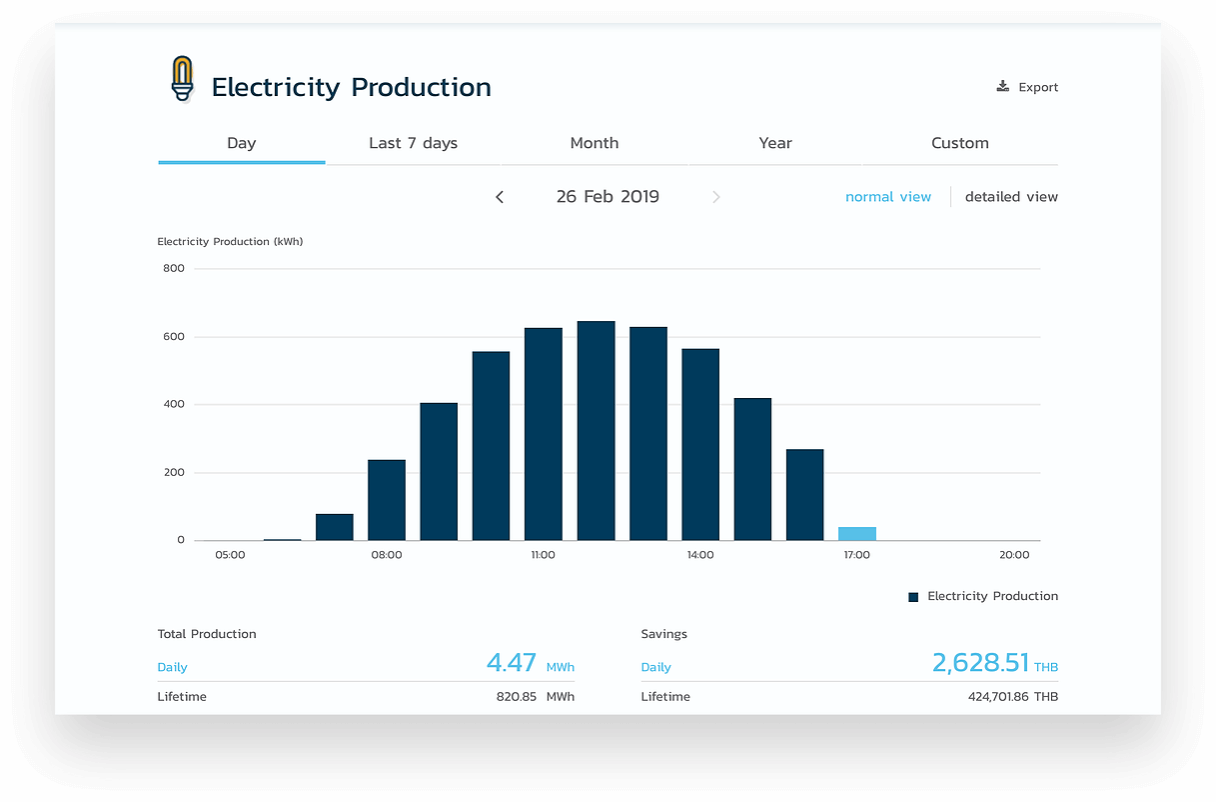Screen dimensions: 1216x802
Task: Select the next day arrow
Action: point(716,197)
